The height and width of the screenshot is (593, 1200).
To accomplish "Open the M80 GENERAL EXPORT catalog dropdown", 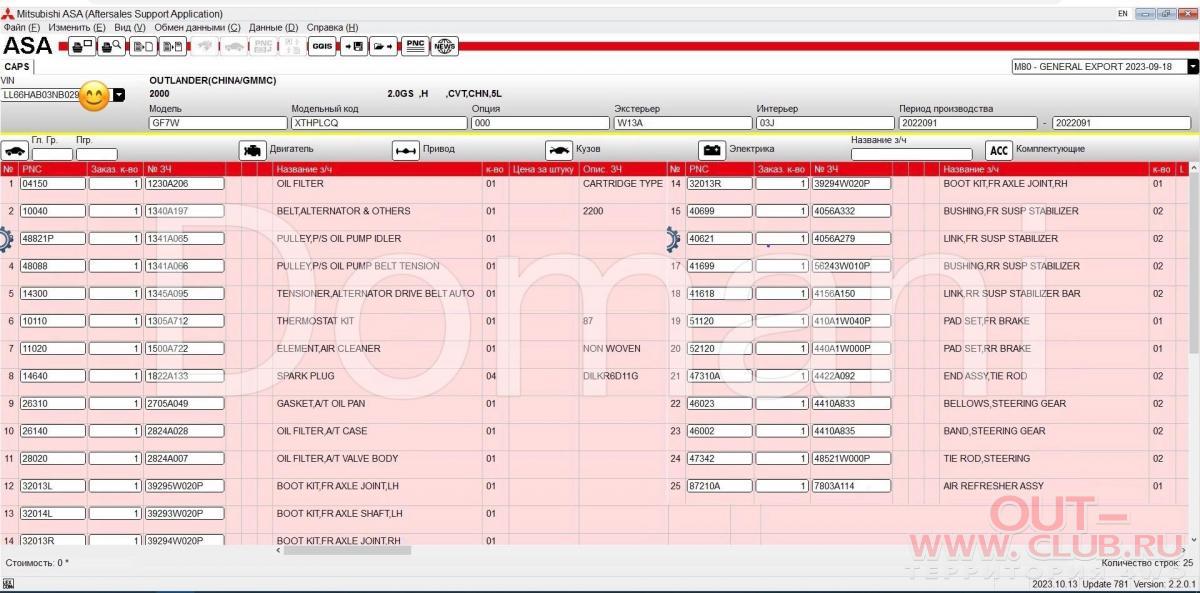I will pos(1193,67).
